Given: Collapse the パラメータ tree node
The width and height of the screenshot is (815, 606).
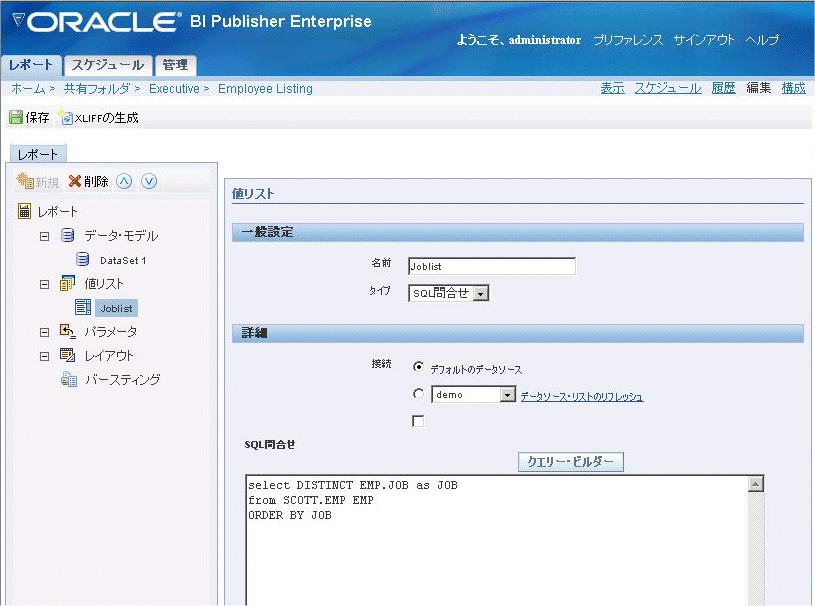Looking at the screenshot, I should (45, 332).
